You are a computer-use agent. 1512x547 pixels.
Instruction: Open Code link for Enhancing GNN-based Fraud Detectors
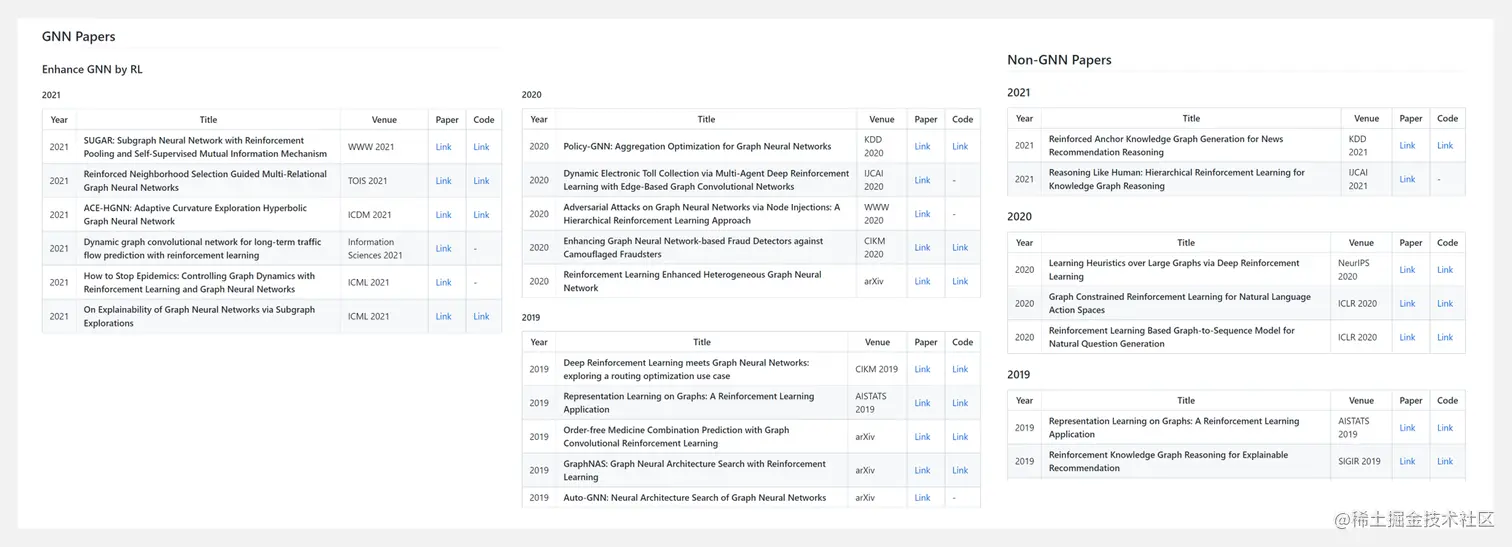960,248
